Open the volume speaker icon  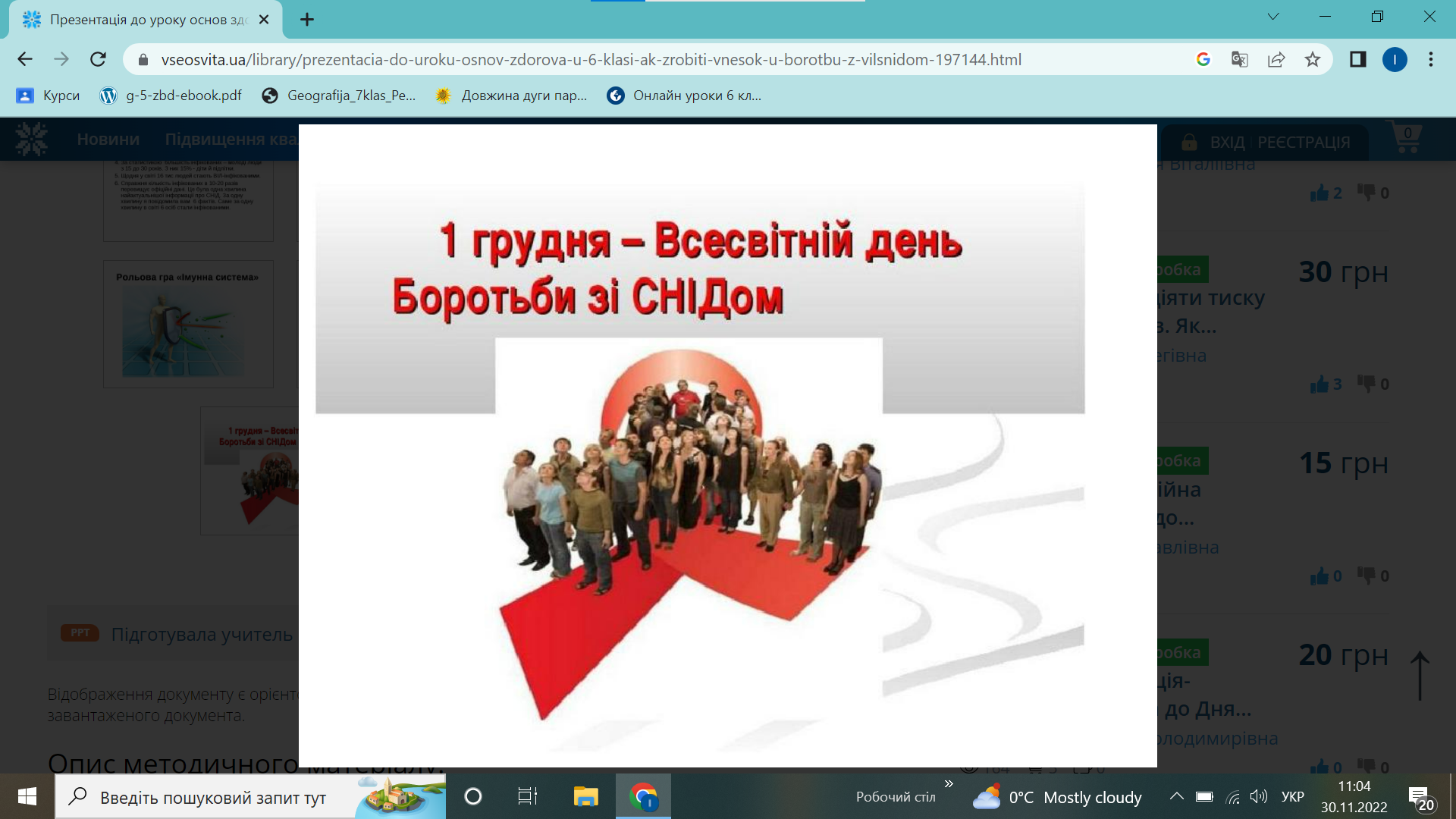pyautogui.click(x=1259, y=796)
